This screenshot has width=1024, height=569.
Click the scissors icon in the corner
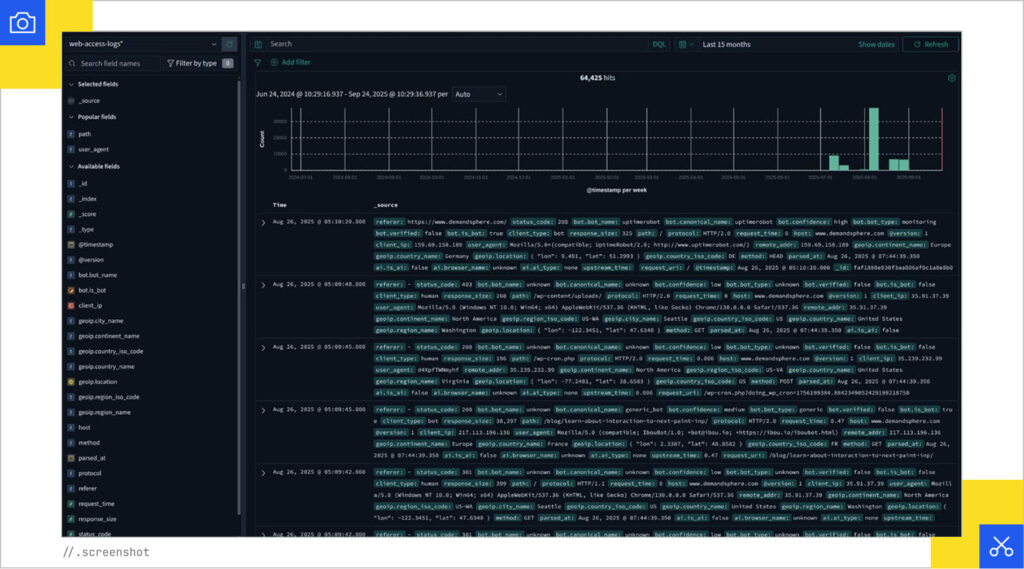point(1000,546)
